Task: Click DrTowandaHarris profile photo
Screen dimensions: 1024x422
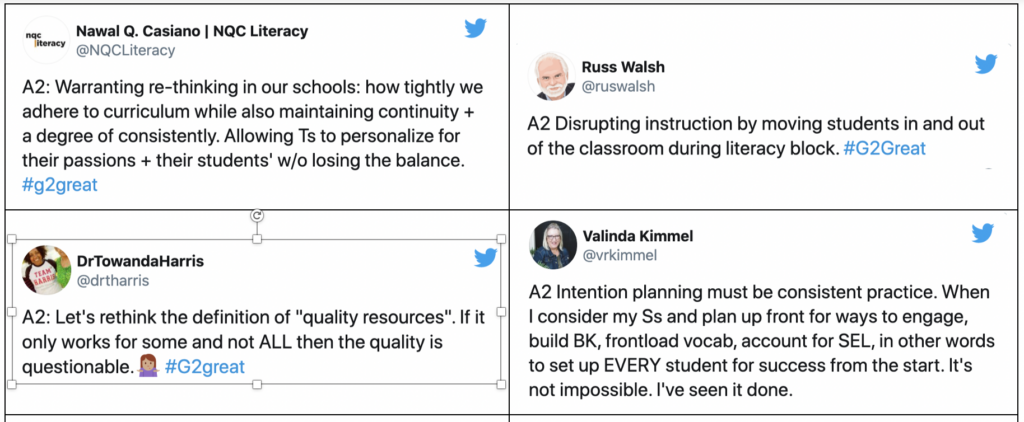Action: [46, 270]
